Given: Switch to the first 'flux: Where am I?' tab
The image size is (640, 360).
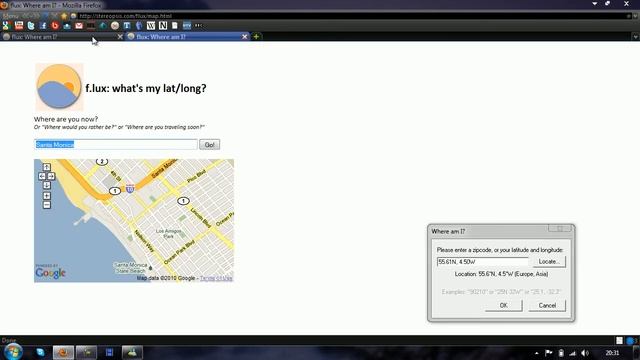Looking at the screenshot, I should (x=62, y=37).
